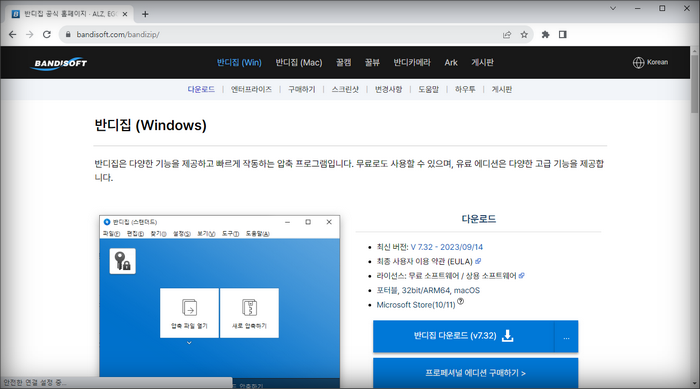Image resolution: width=700 pixels, height=389 pixels.
Task: Open 꿀캠 in top navigation
Action: click(343, 63)
